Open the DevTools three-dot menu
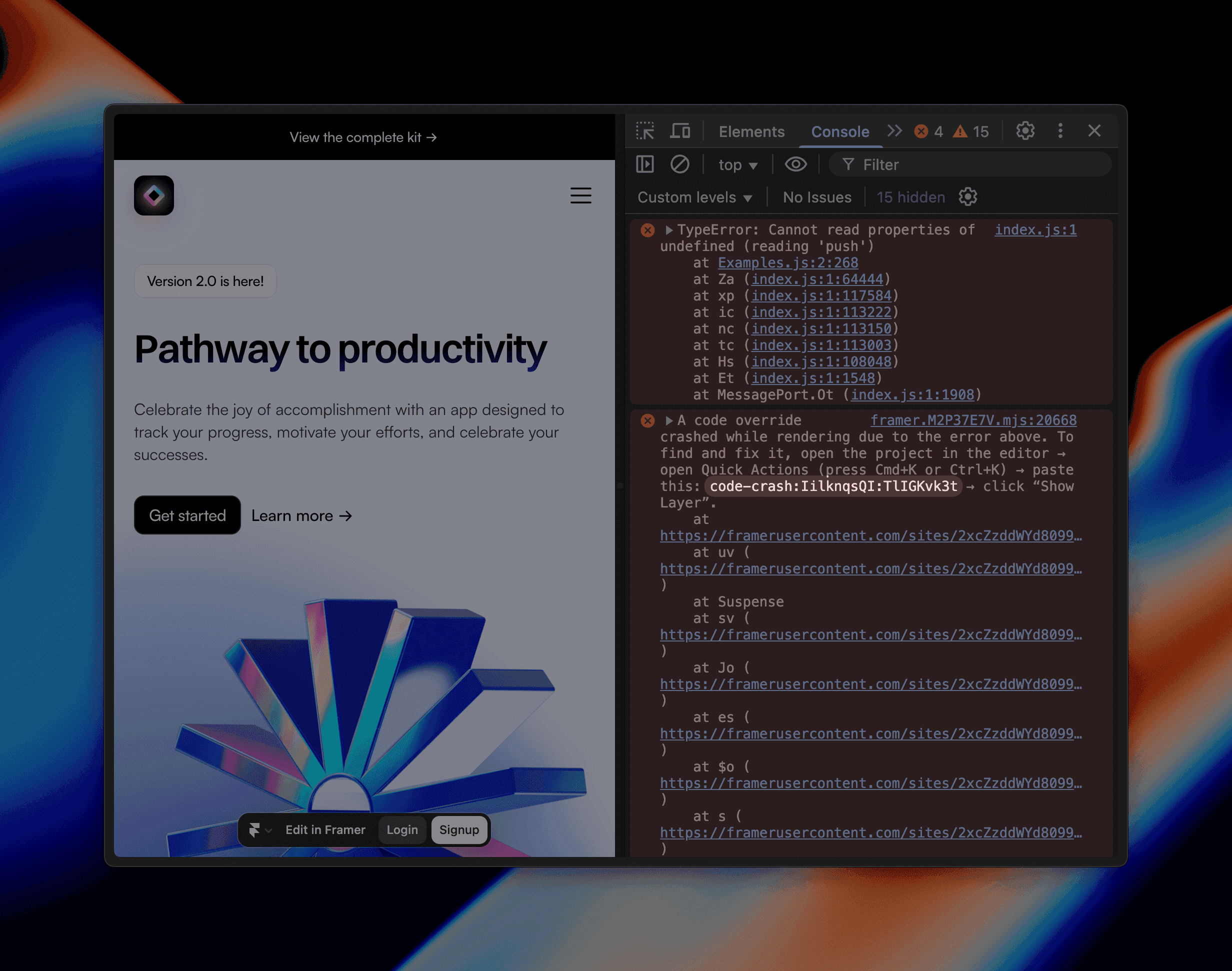1232x971 pixels. pyautogui.click(x=1060, y=131)
